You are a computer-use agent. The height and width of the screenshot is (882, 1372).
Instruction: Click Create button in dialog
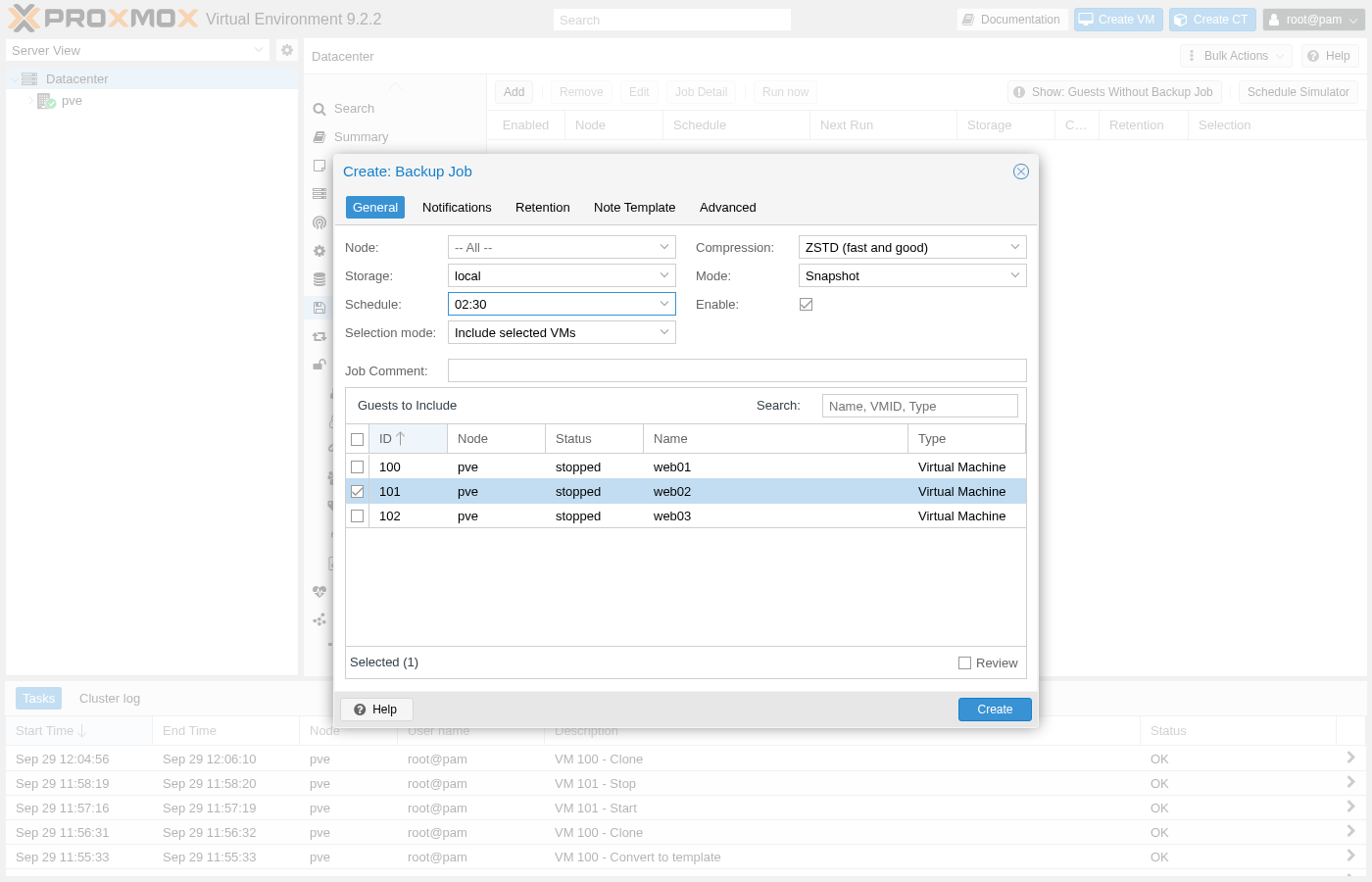995,710
